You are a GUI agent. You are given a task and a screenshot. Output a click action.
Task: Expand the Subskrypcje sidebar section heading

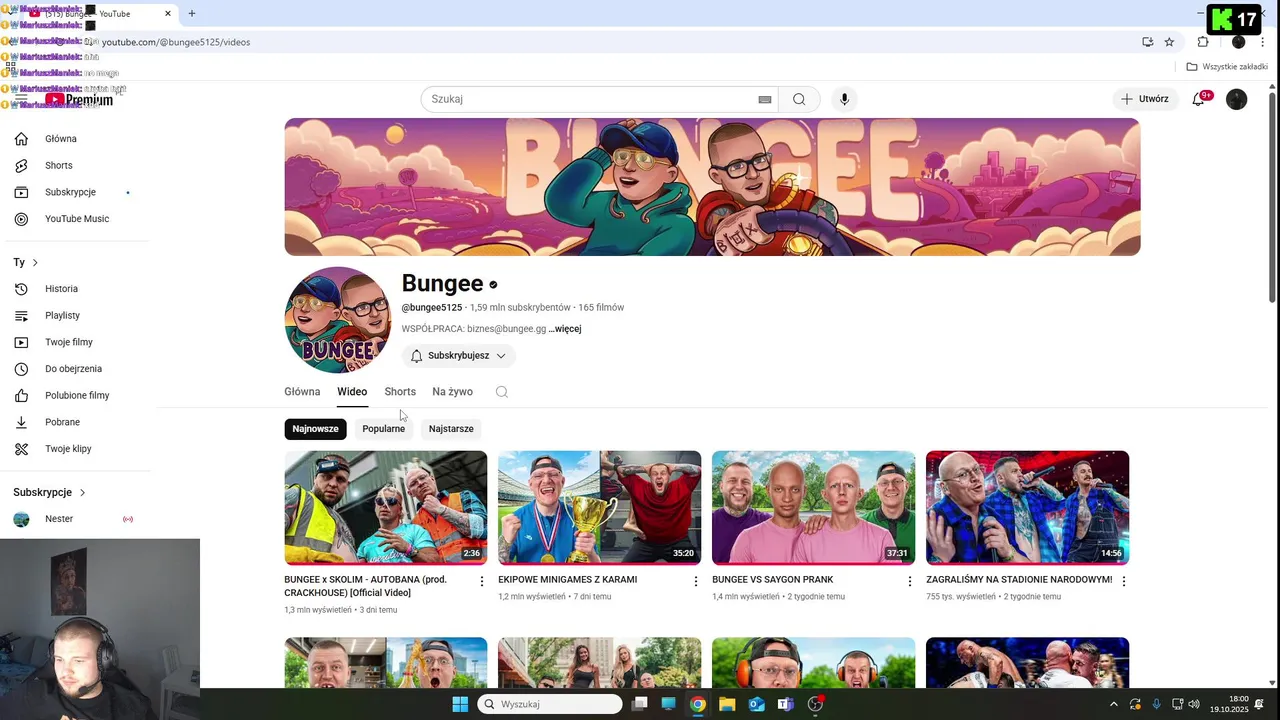[x=49, y=493]
